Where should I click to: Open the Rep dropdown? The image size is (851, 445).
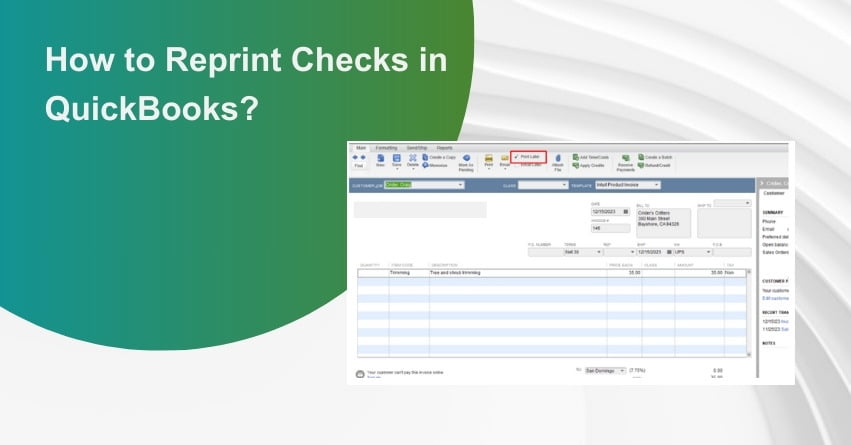(632, 252)
